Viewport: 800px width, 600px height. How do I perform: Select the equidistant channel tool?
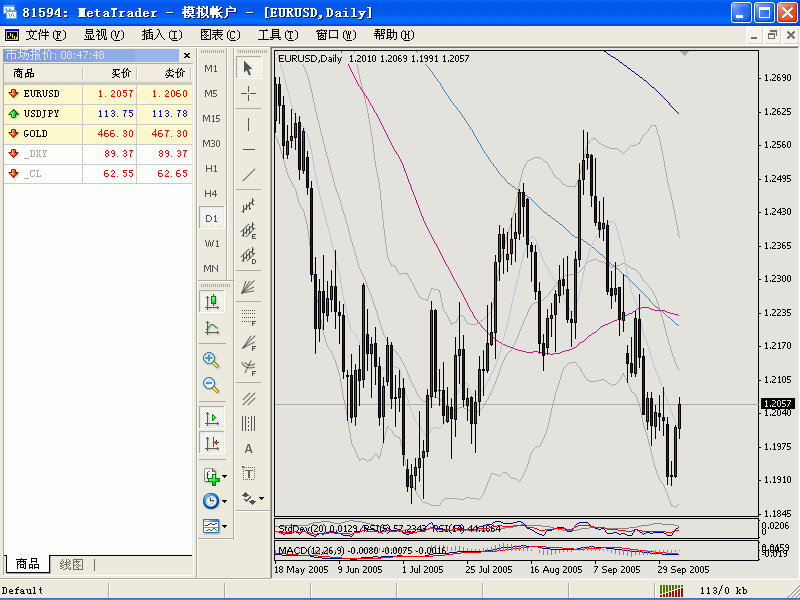click(x=248, y=398)
